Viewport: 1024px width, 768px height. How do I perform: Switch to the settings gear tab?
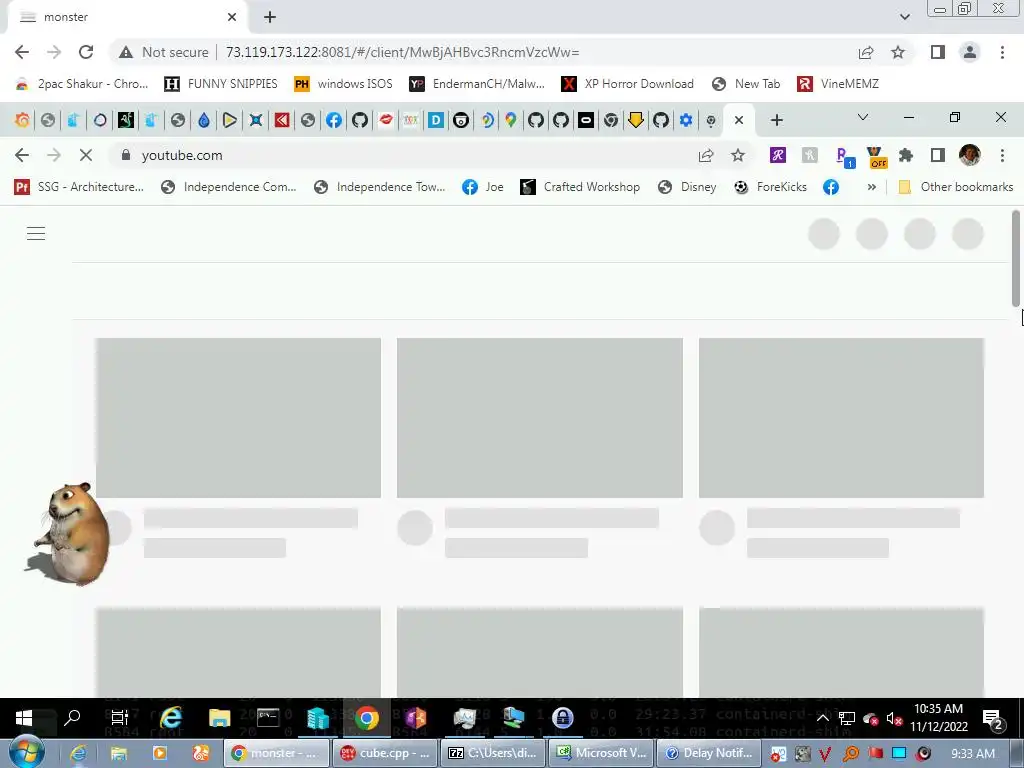(686, 120)
